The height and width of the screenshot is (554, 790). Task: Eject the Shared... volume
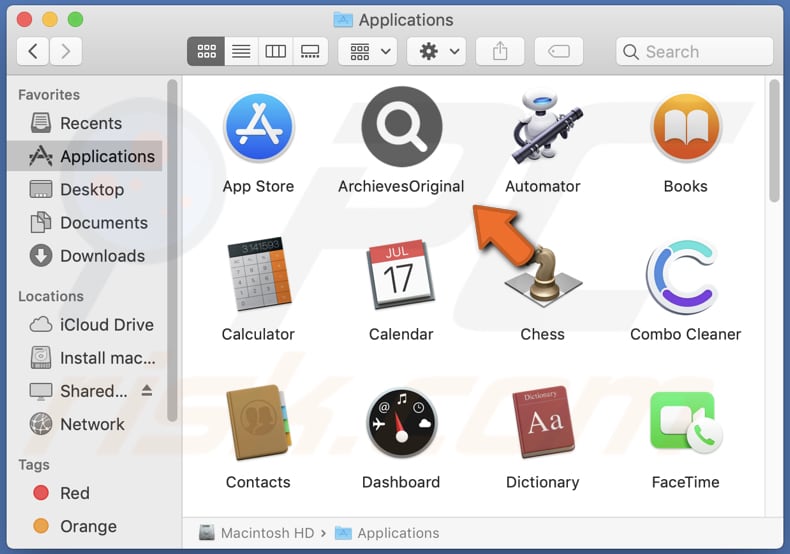point(147,390)
